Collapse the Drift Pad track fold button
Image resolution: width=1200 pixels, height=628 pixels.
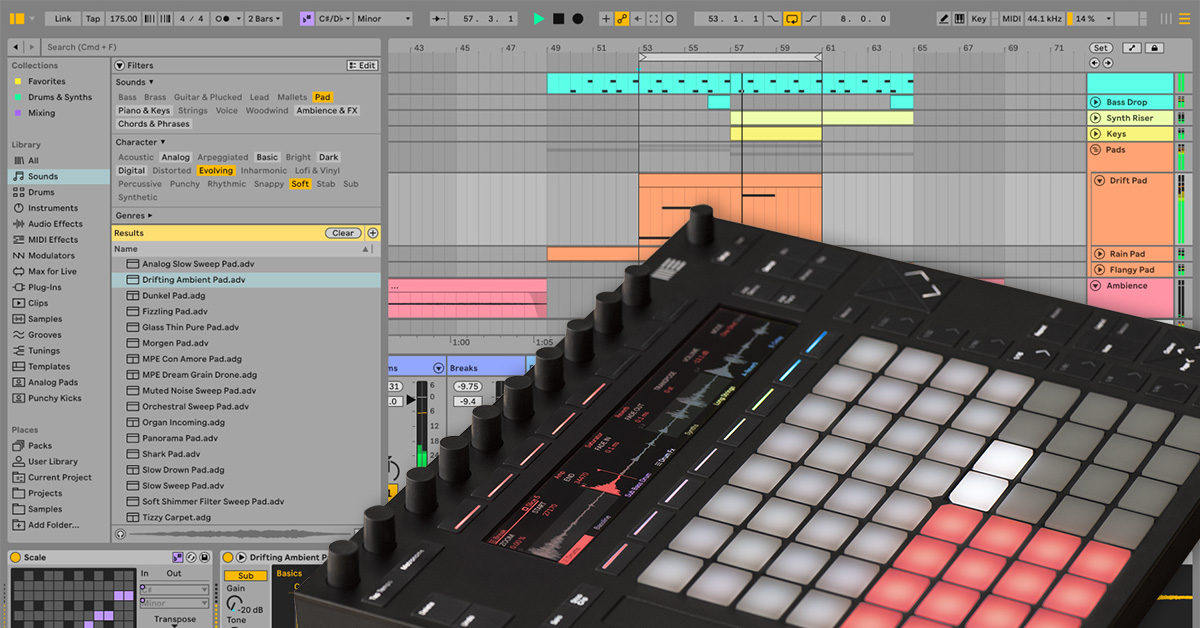(x=1099, y=181)
